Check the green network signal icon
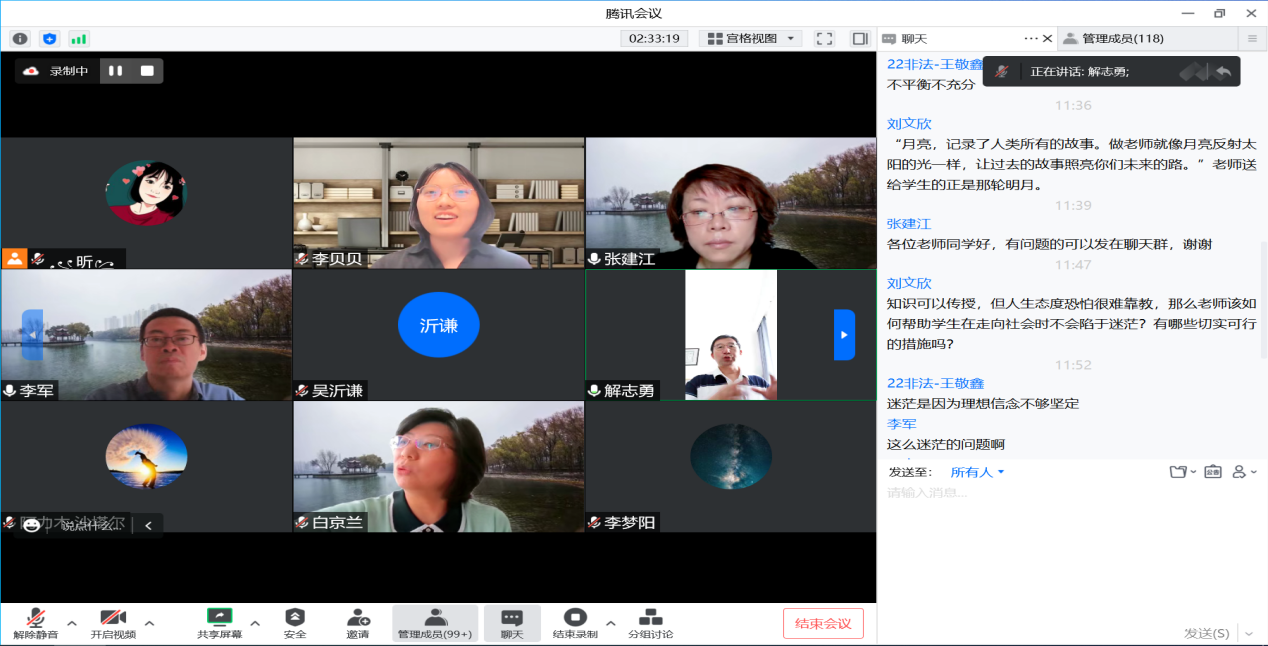 [x=78, y=39]
